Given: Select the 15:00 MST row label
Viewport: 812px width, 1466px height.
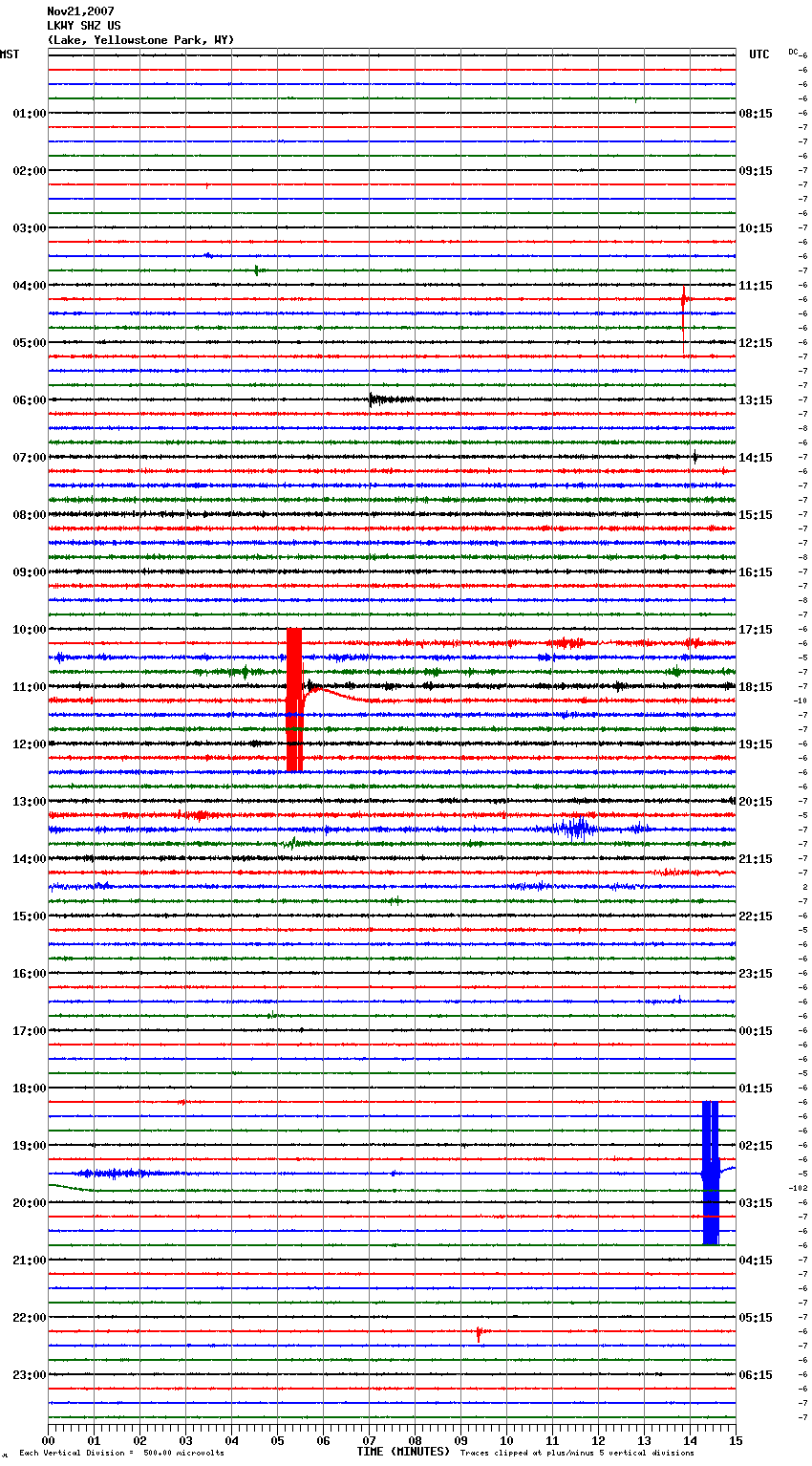Looking at the screenshot, I should (29, 916).
